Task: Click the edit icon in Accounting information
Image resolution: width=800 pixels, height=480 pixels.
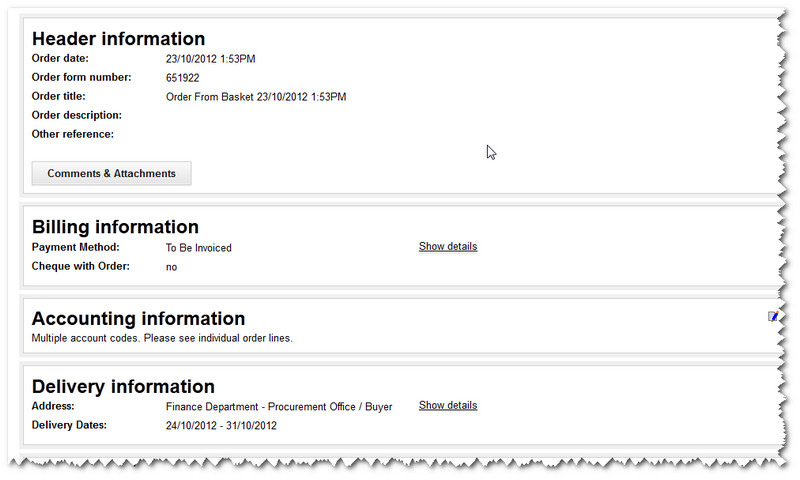Action: [772, 317]
